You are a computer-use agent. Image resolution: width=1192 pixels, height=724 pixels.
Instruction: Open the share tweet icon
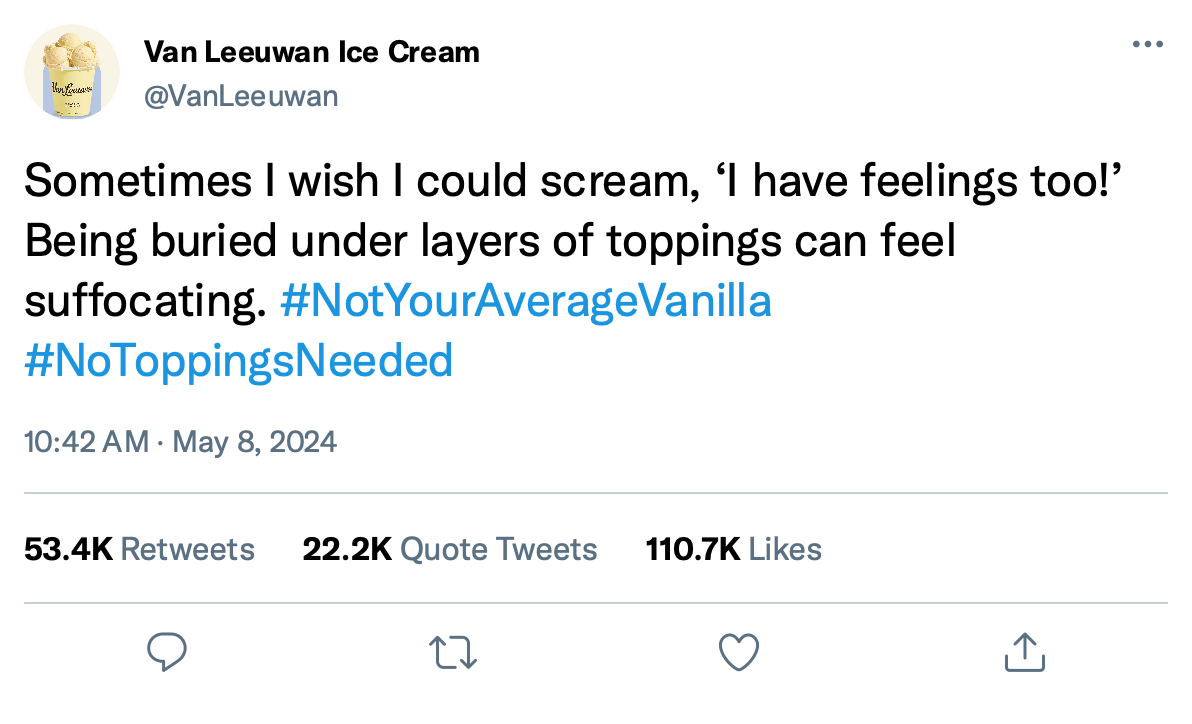[1024, 652]
